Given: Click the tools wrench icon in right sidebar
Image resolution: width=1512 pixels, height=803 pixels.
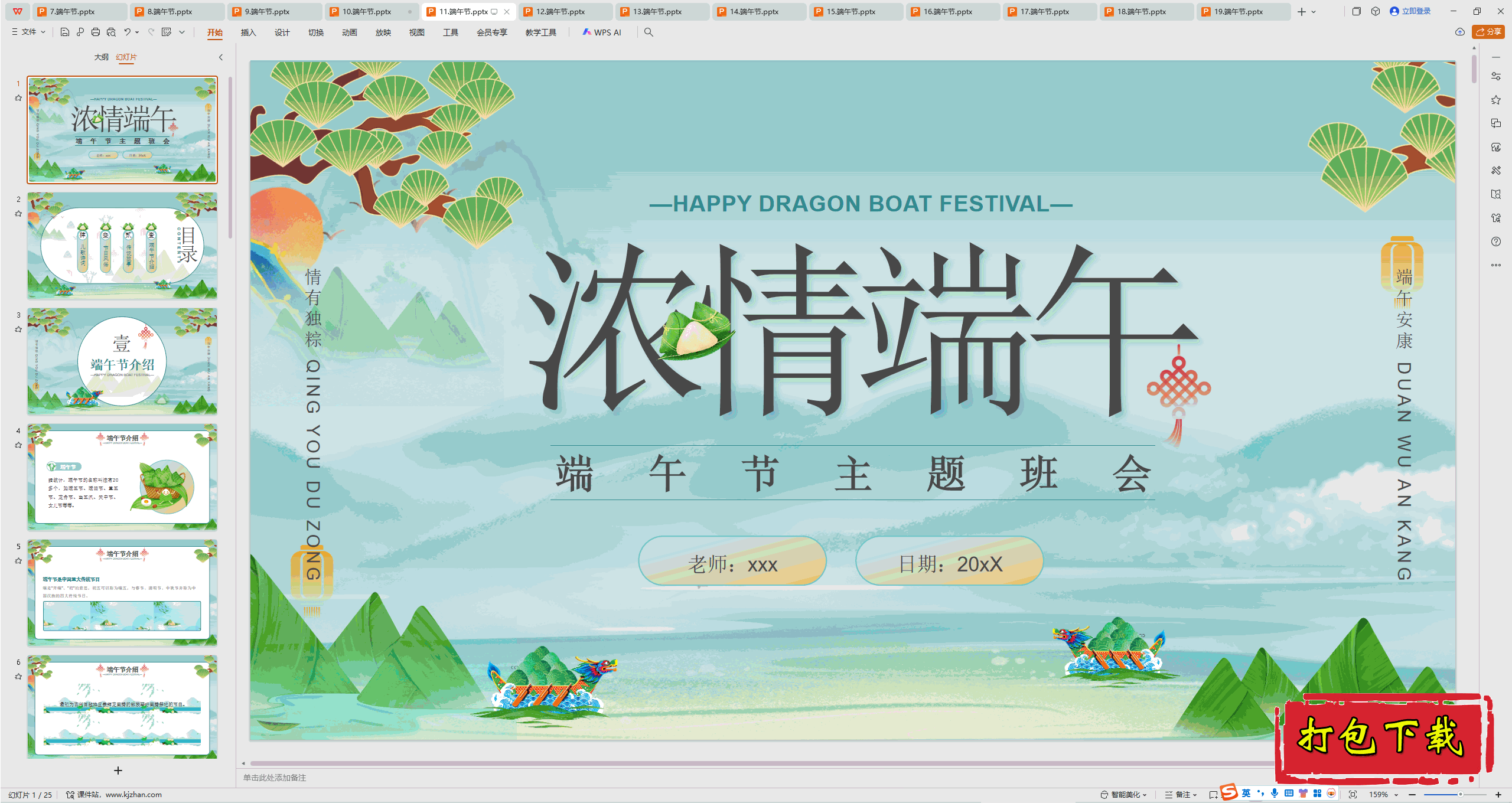Looking at the screenshot, I should [x=1496, y=171].
